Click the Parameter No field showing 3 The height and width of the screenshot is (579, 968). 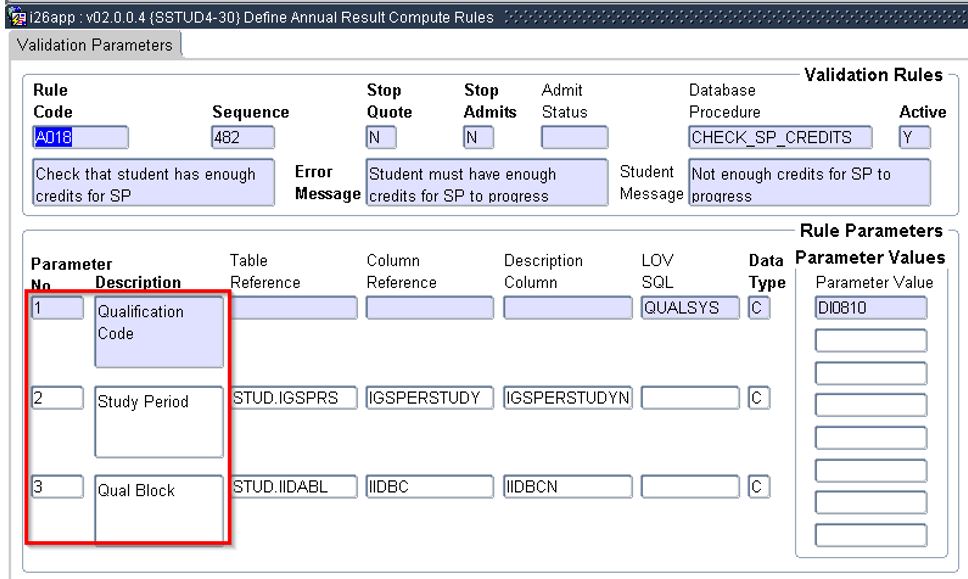57,487
